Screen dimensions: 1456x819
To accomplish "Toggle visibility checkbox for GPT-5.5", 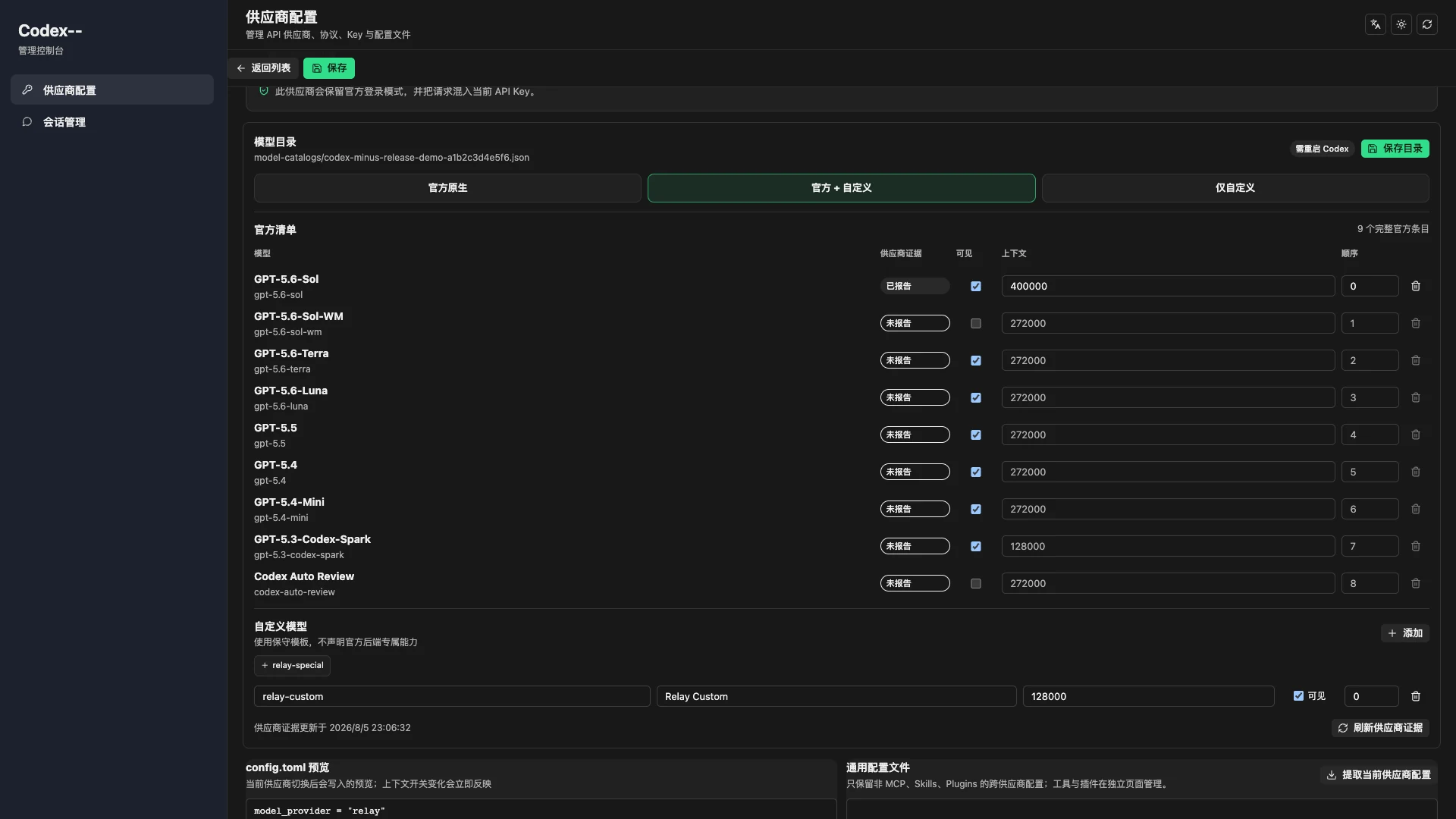I will coord(976,435).
